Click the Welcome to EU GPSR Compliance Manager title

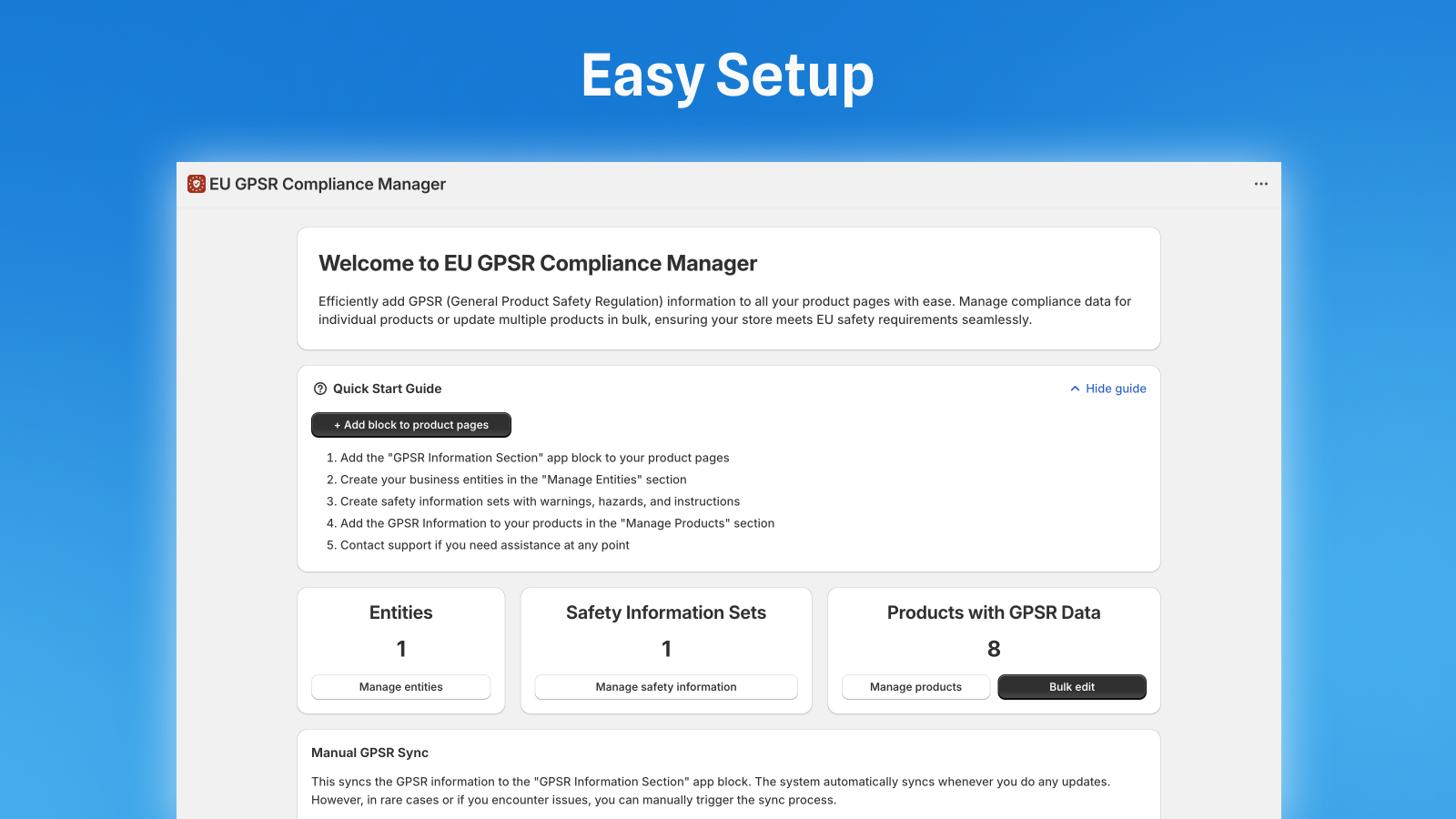pos(537,264)
